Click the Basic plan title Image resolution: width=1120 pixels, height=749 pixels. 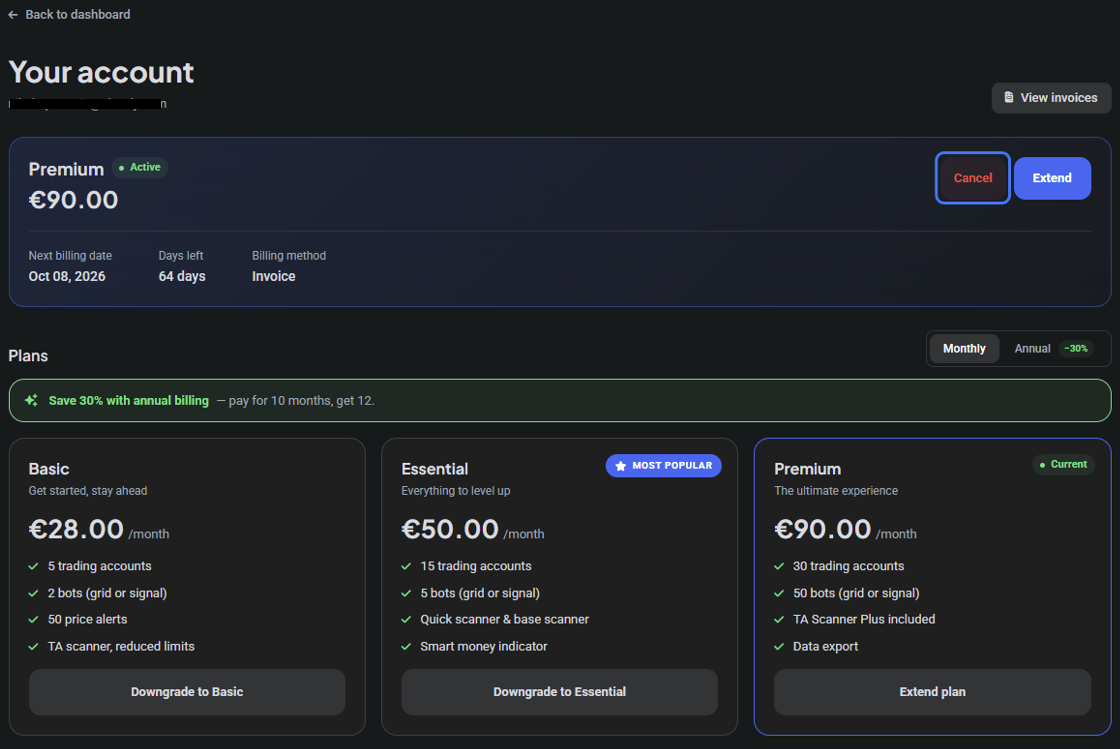point(49,469)
